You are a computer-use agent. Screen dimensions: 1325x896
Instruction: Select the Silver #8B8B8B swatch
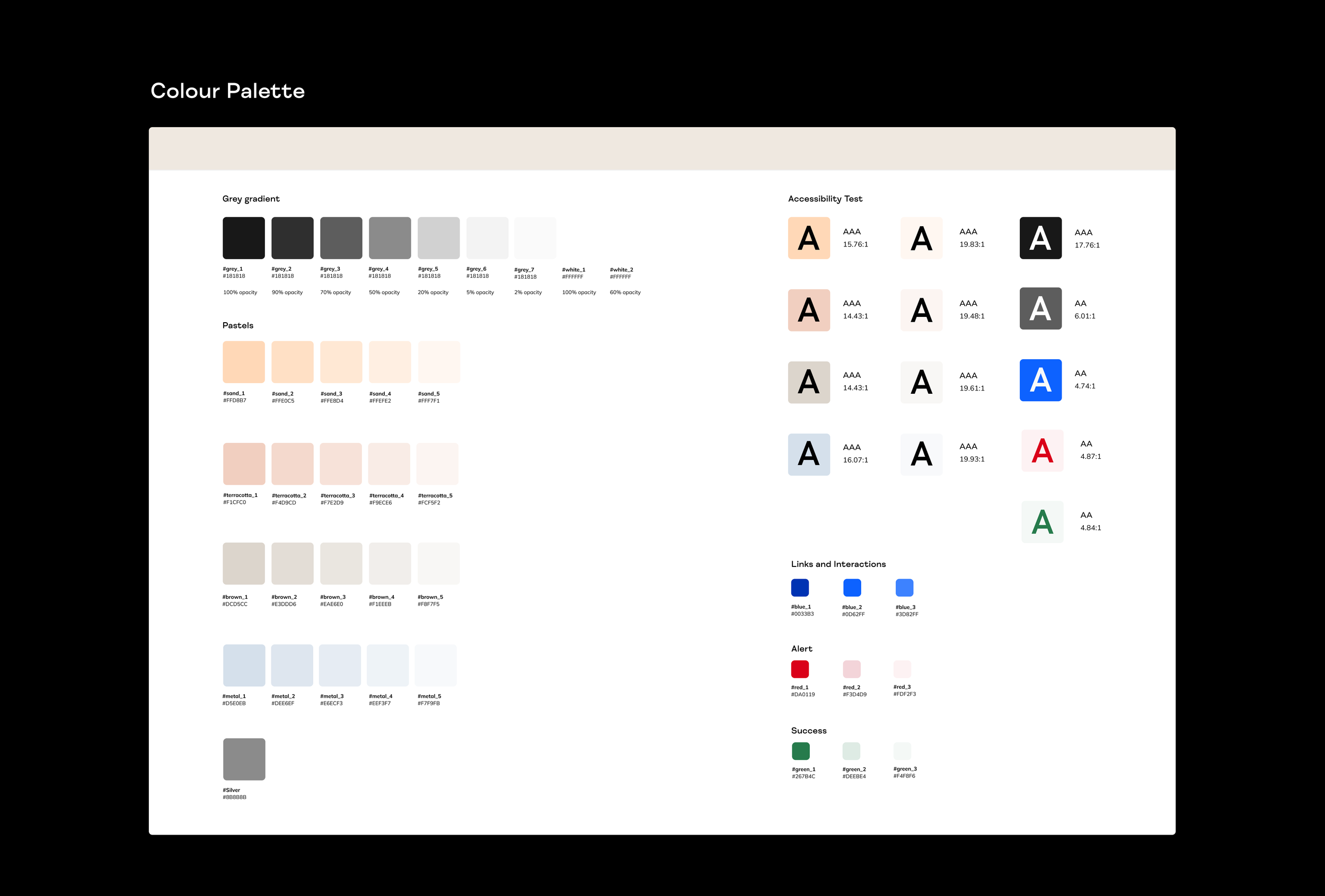click(x=244, y=759)
